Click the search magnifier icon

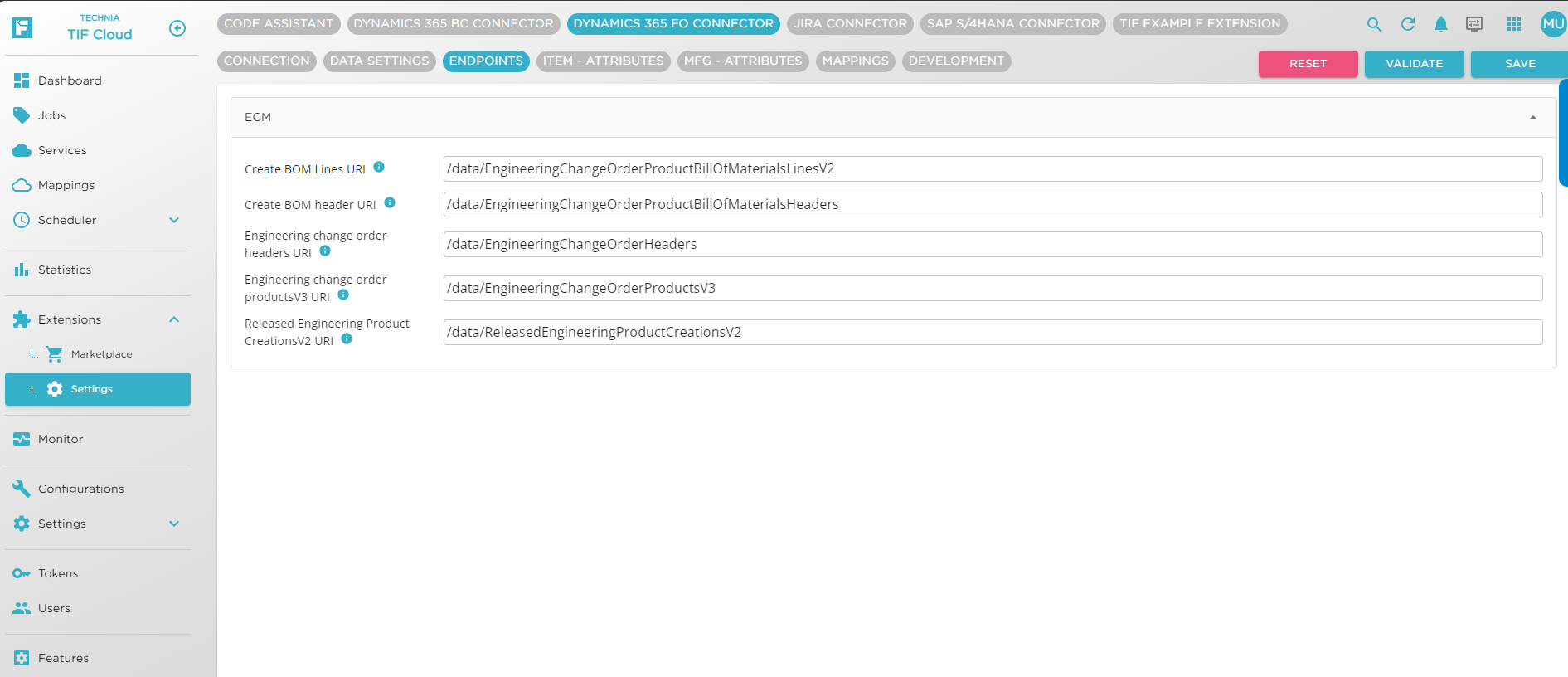[1374, 25]
